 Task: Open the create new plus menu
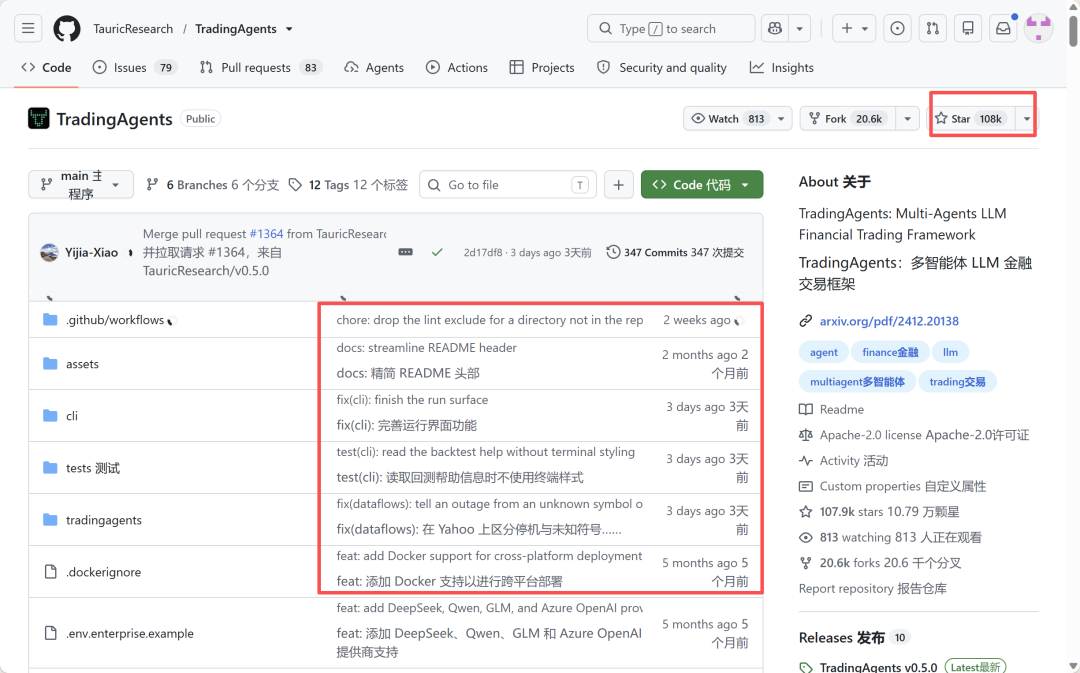coord(854,28)
